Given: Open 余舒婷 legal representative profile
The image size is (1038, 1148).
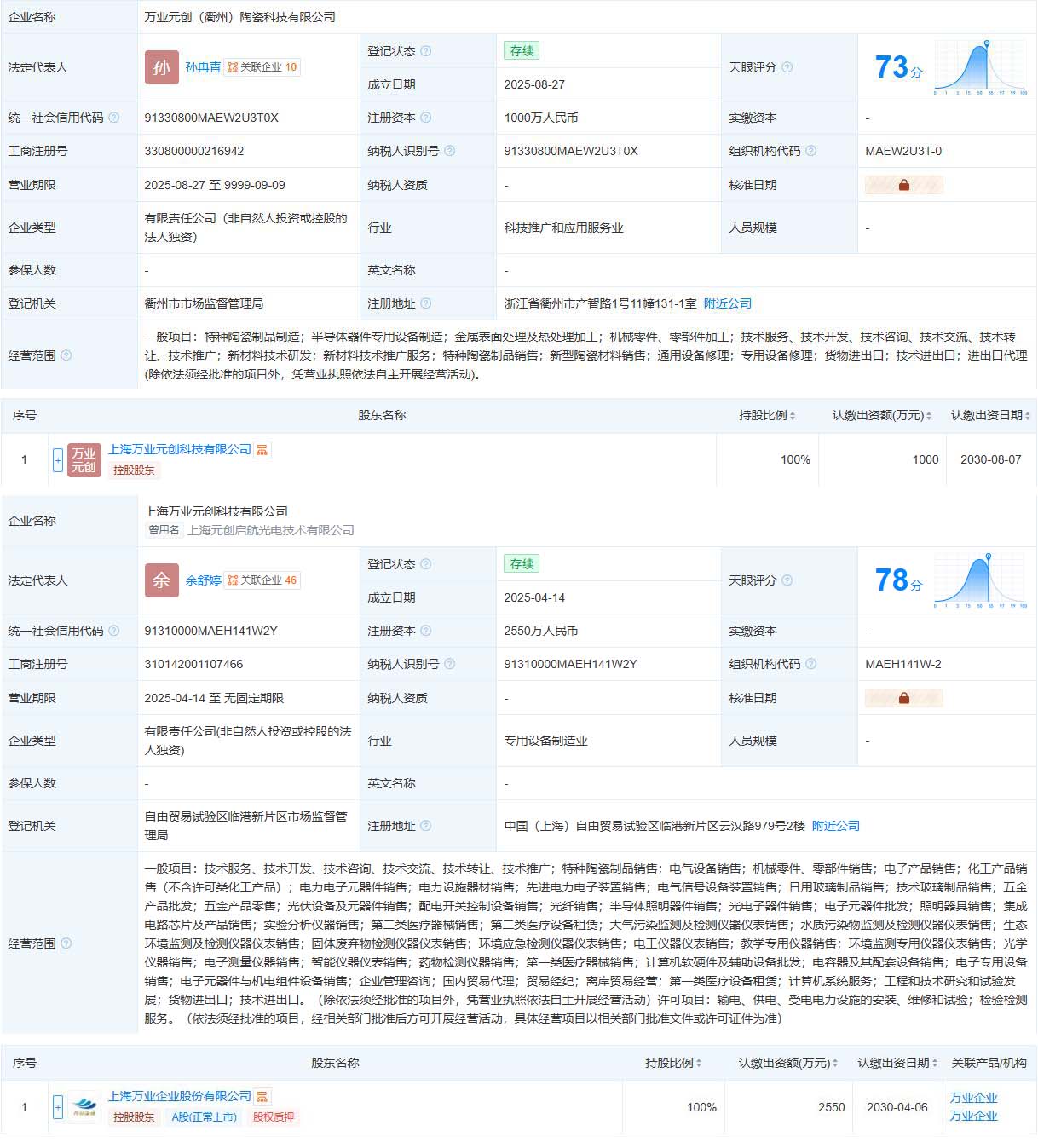Looking at the screenshot, I should (x=203, y=580).
